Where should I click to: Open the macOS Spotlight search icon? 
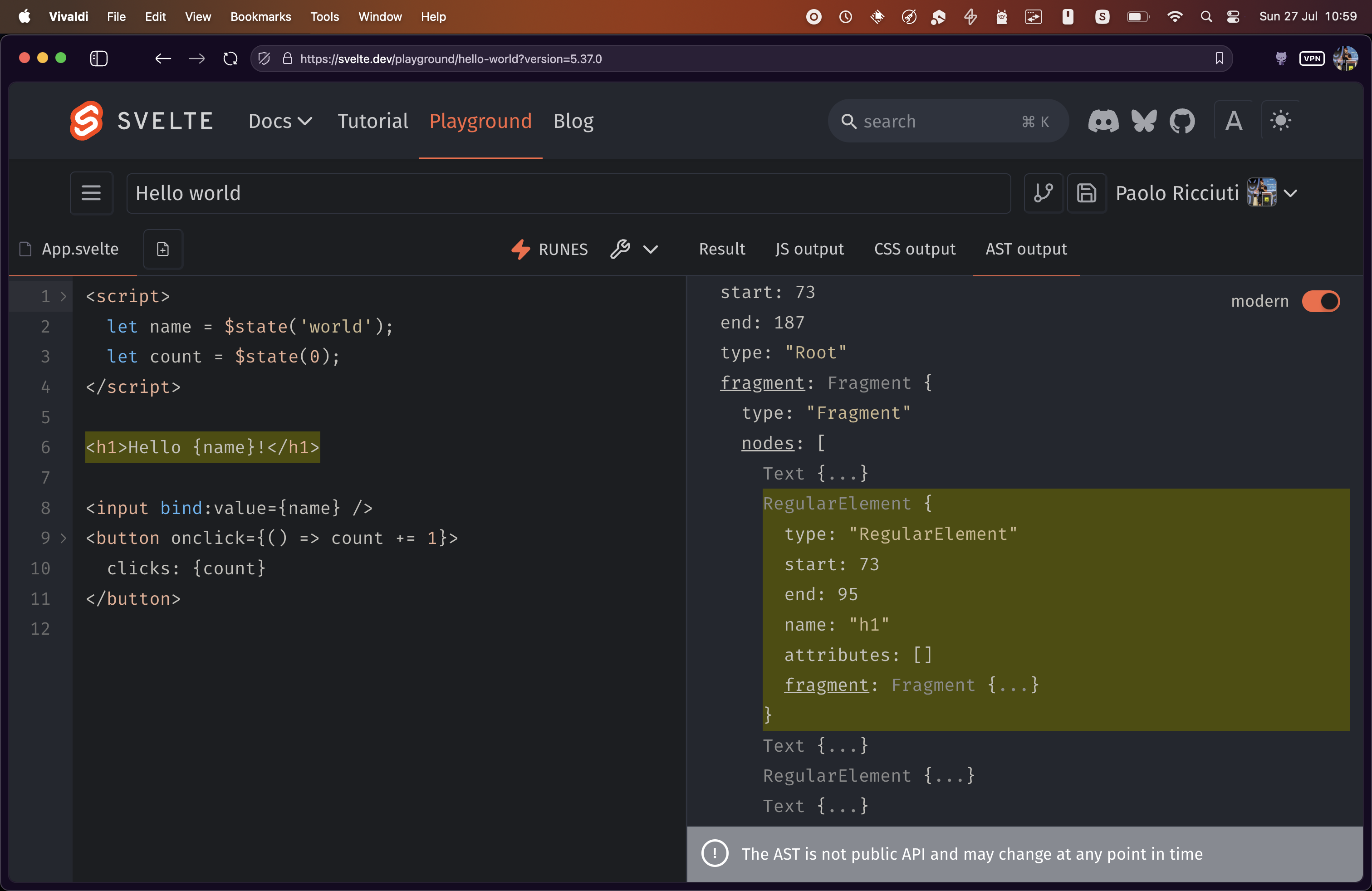click(1206, 17)
